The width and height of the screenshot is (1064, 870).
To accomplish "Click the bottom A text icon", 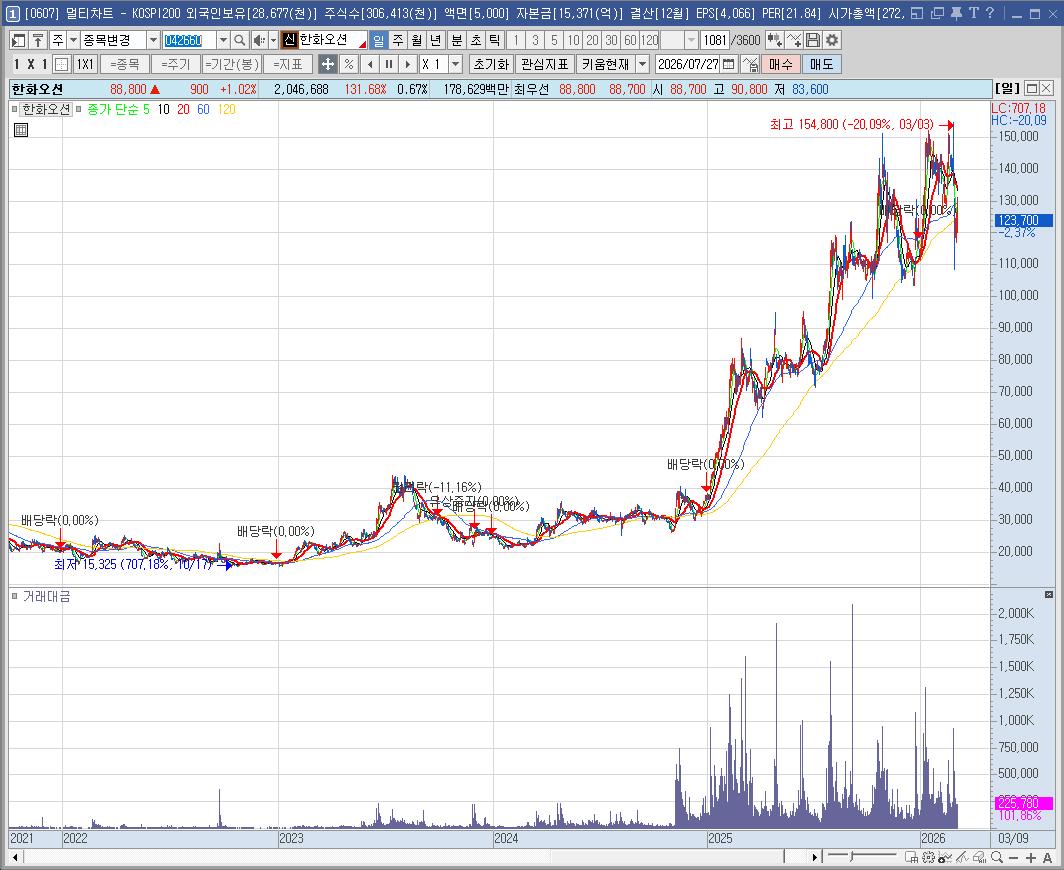I will pos(1047,858).
